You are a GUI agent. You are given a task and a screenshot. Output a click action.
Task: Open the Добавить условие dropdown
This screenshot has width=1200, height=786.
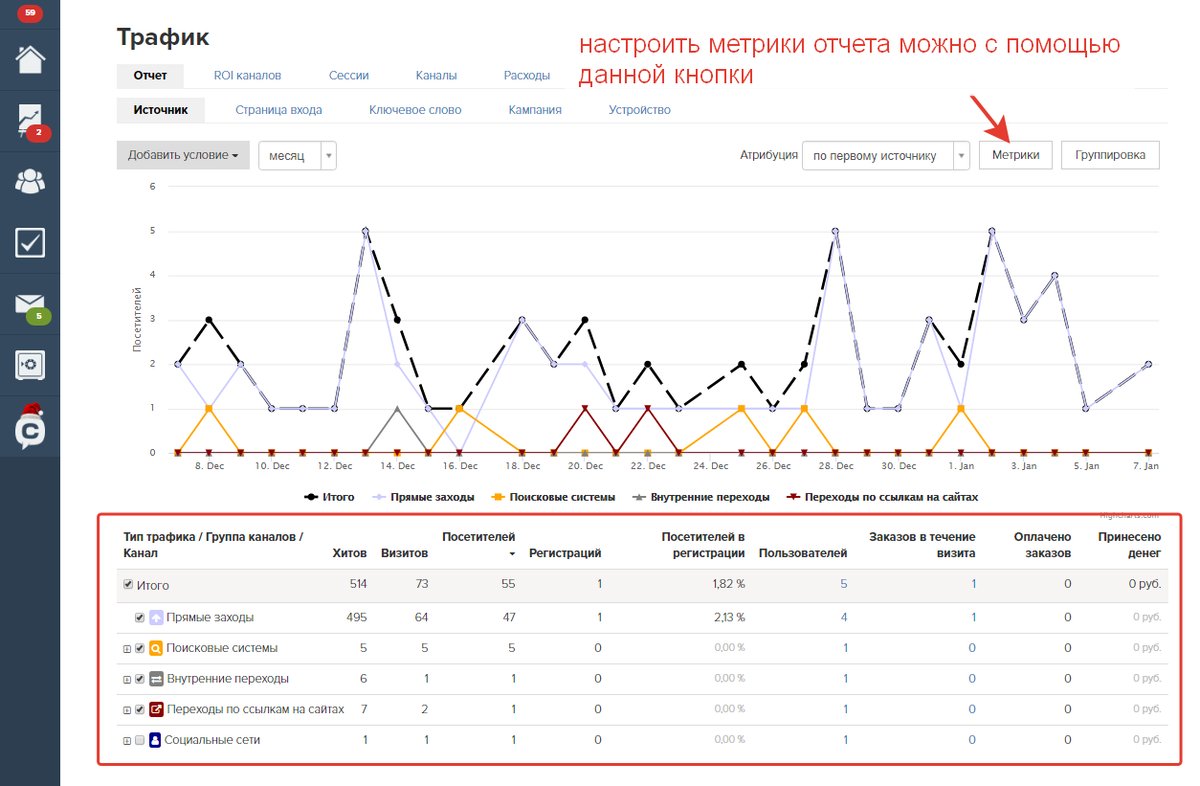click(183, 155)
